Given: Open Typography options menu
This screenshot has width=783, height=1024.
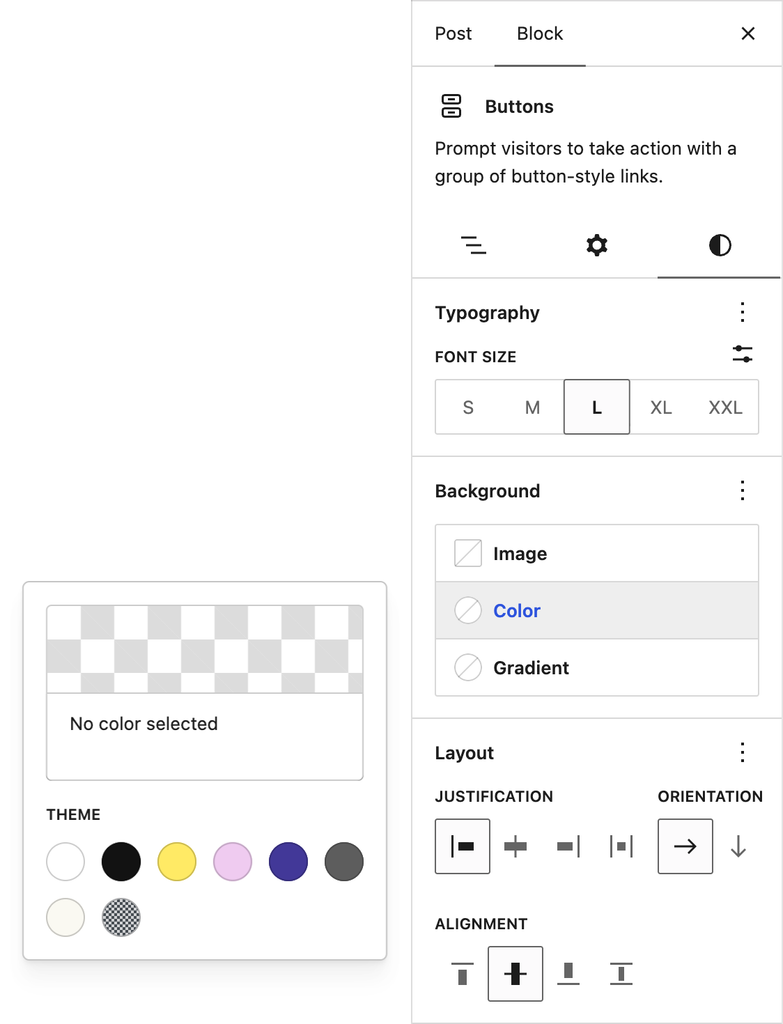Looking at the screenshot, I should (x=742, y=312).
